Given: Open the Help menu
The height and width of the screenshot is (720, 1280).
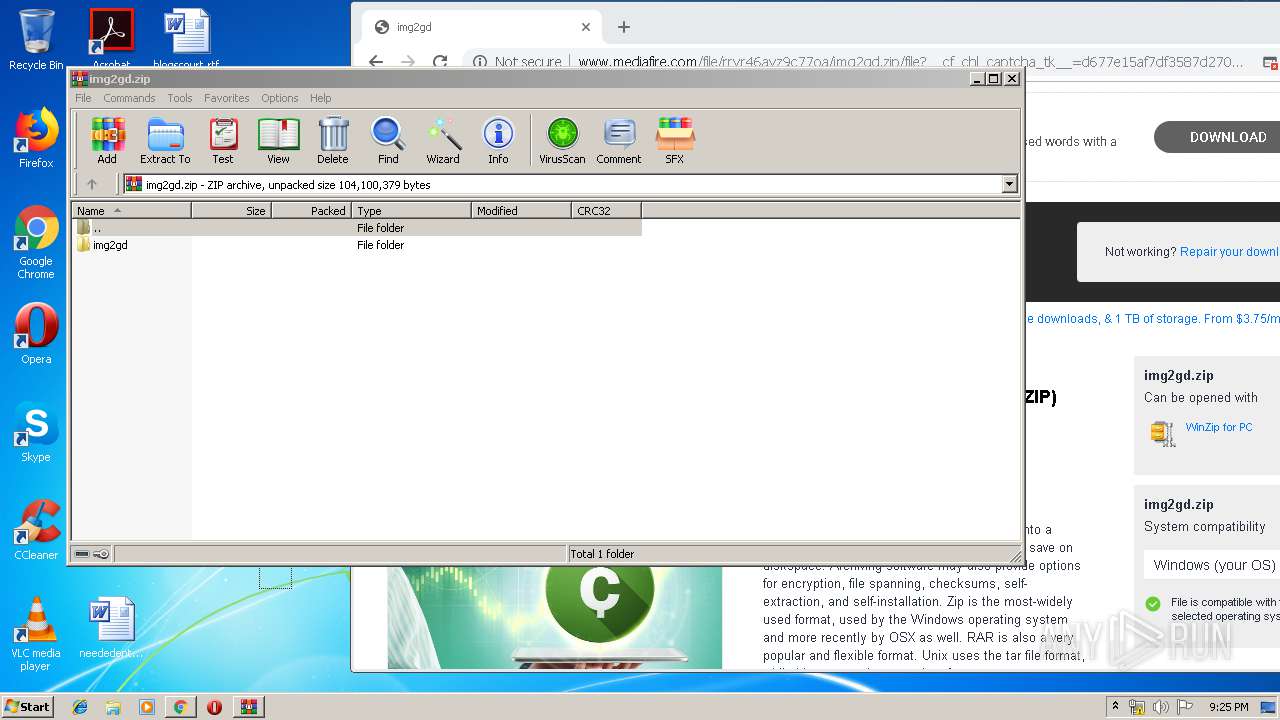Looking at the screenshot, I should 320,98.
